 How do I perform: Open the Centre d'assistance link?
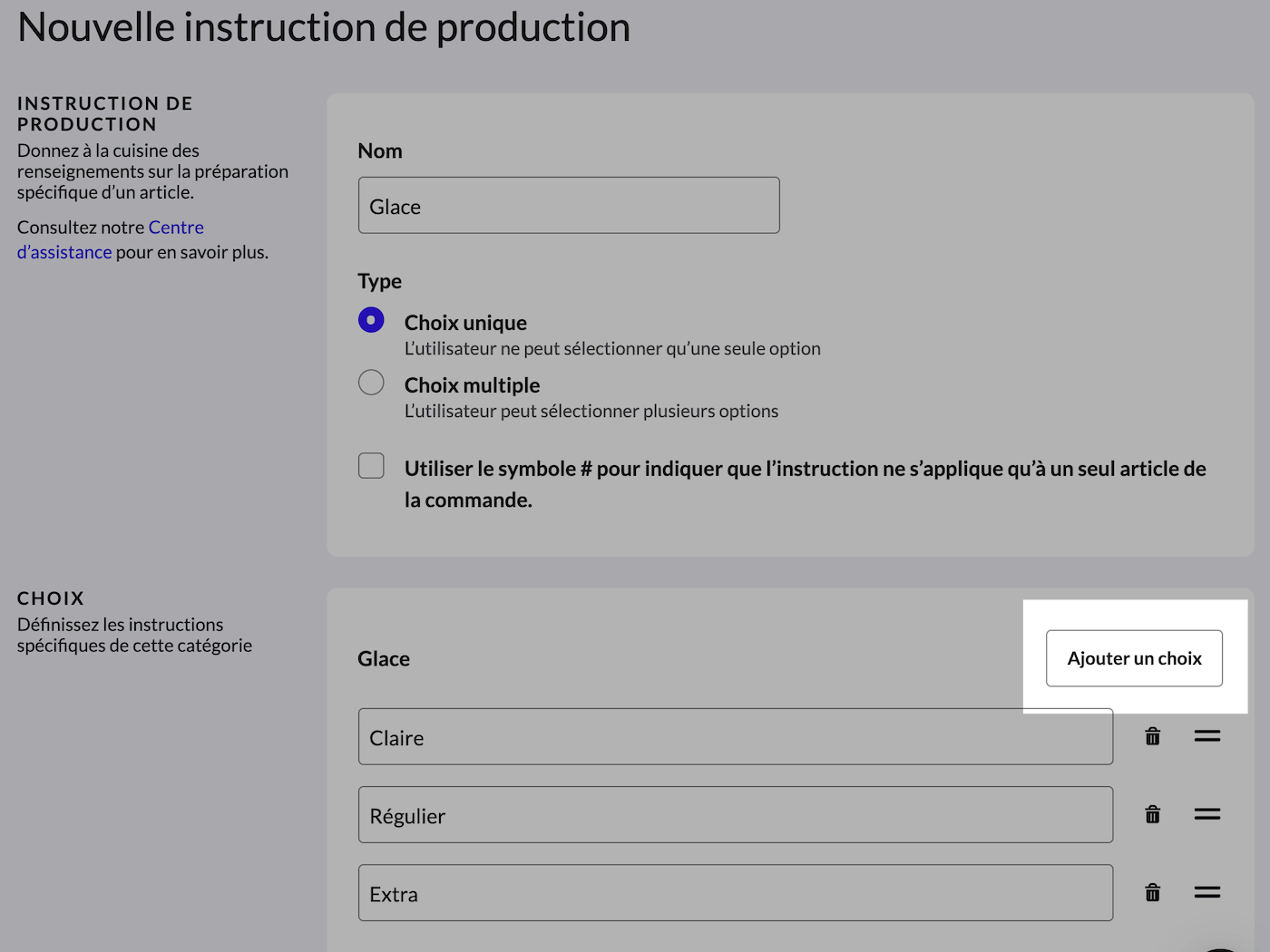point(111,239)
